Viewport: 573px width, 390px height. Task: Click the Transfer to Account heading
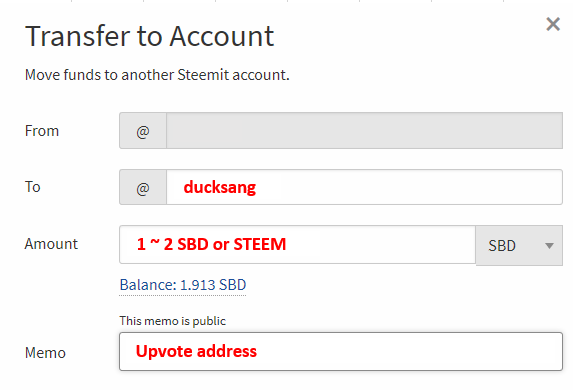pyautogui.click(x=149, y=36)
